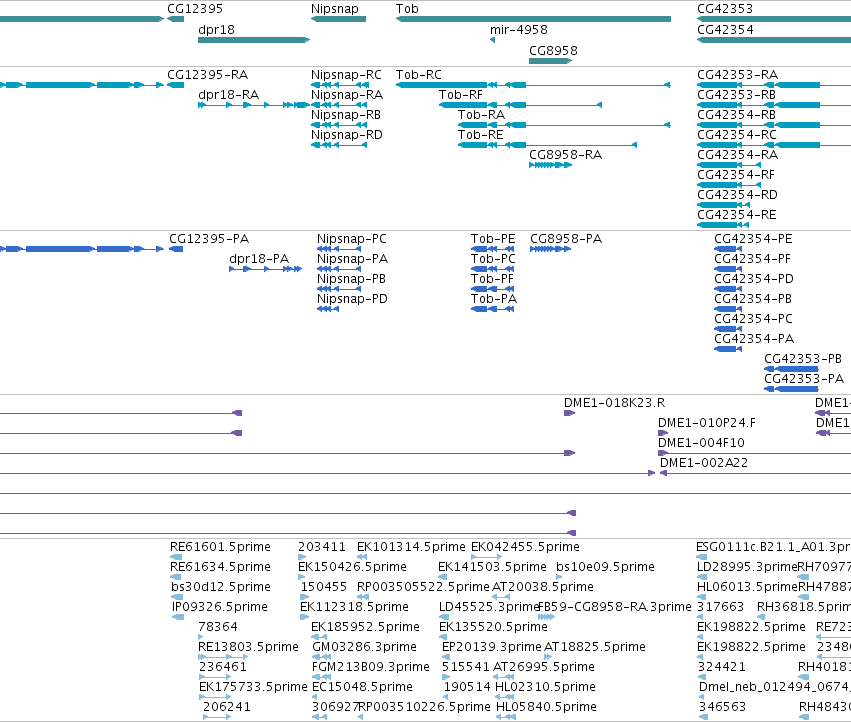Select protein CG42353-PA

coord(791,389)
